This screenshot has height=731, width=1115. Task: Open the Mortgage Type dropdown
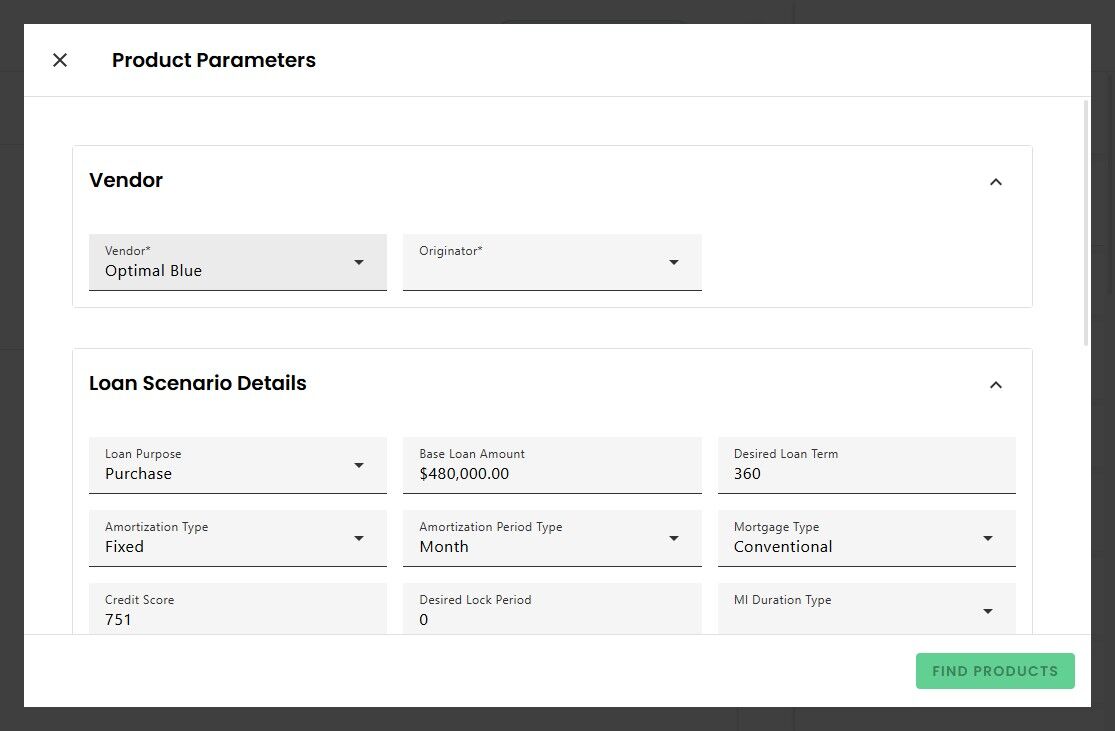(855, 538)
